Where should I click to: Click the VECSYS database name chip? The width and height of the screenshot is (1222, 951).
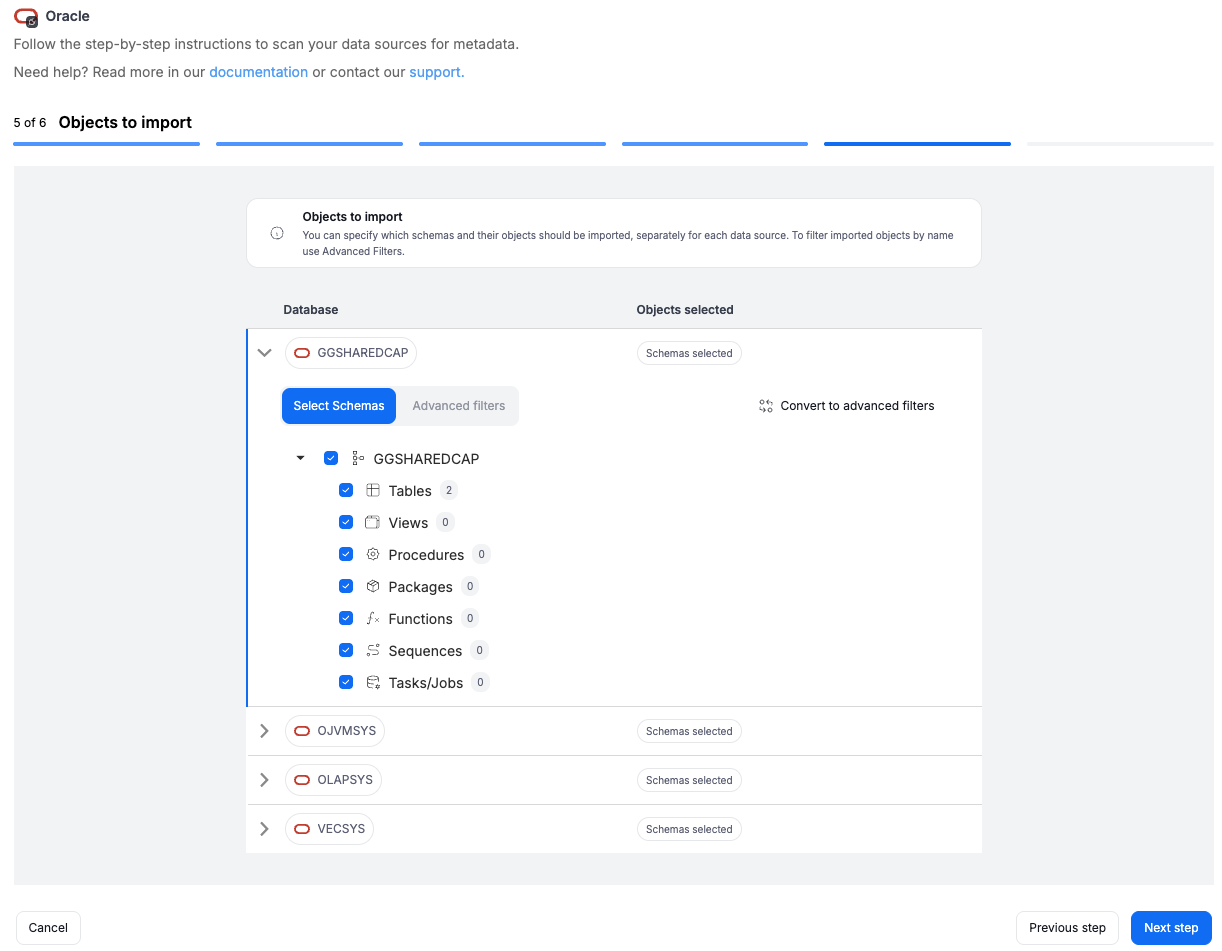[x=329, y=829]
